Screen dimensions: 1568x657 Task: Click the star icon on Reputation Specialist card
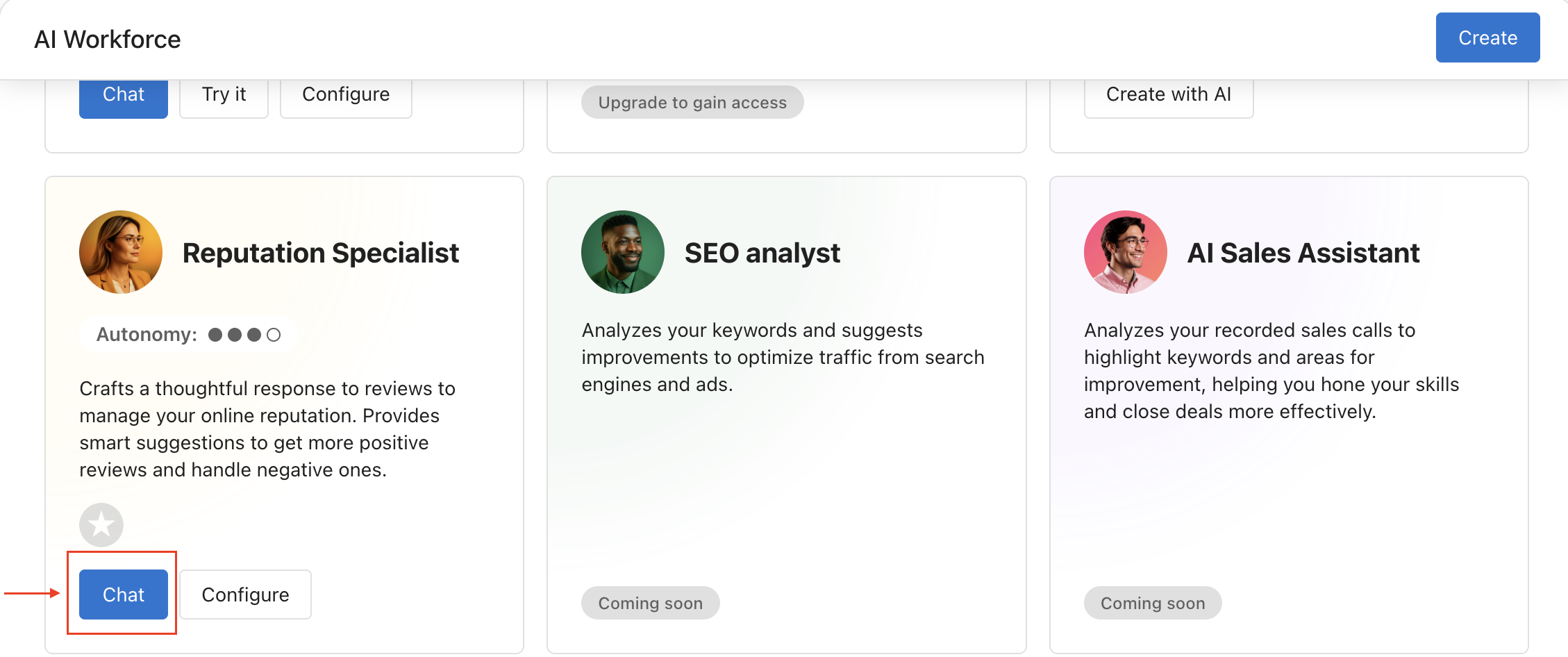101,524
